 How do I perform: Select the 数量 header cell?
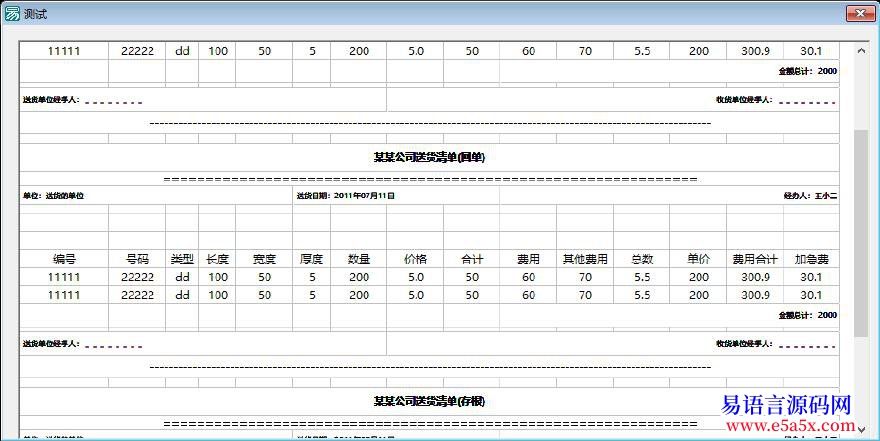(359, 259)
